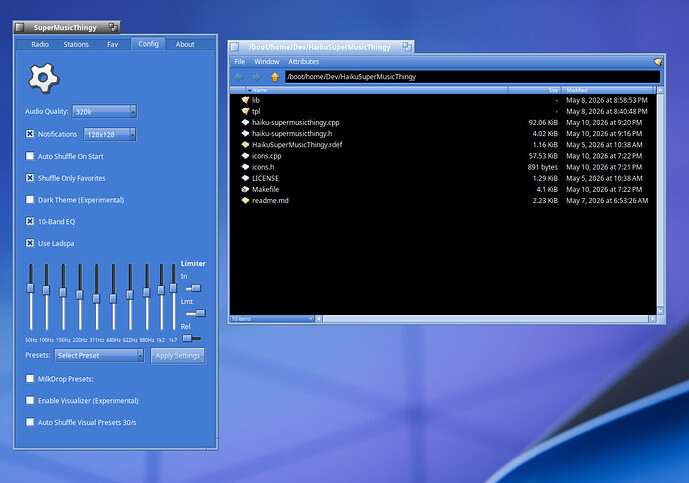Open the Attributes menu

[x=304, y=62]
